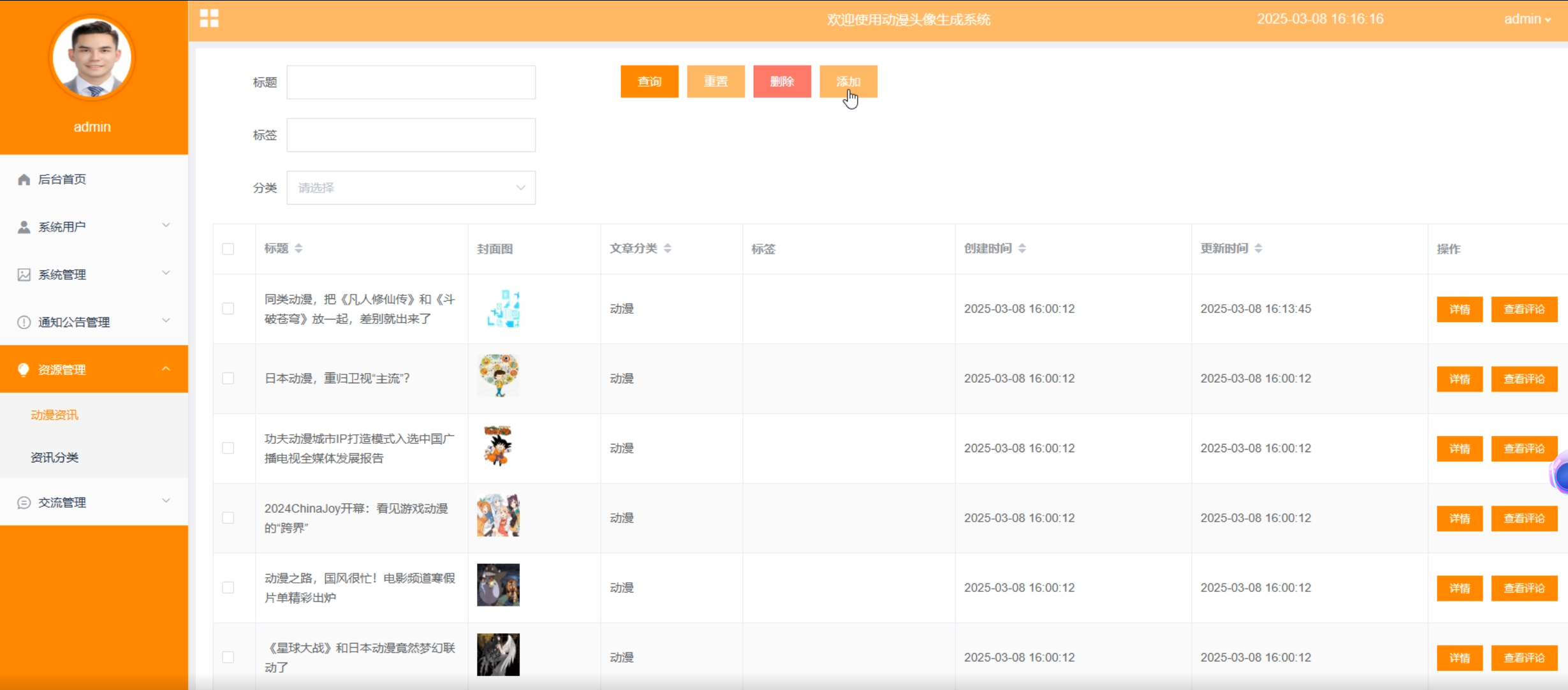Click the admin profile avatar picture

pyautogui.click(x=92, y=58)
